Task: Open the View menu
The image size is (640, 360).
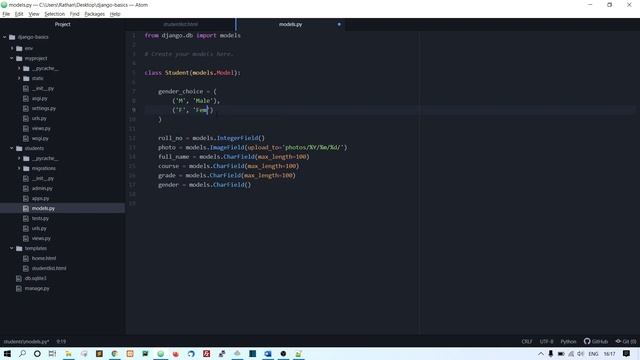Action: tap(34, 14)
